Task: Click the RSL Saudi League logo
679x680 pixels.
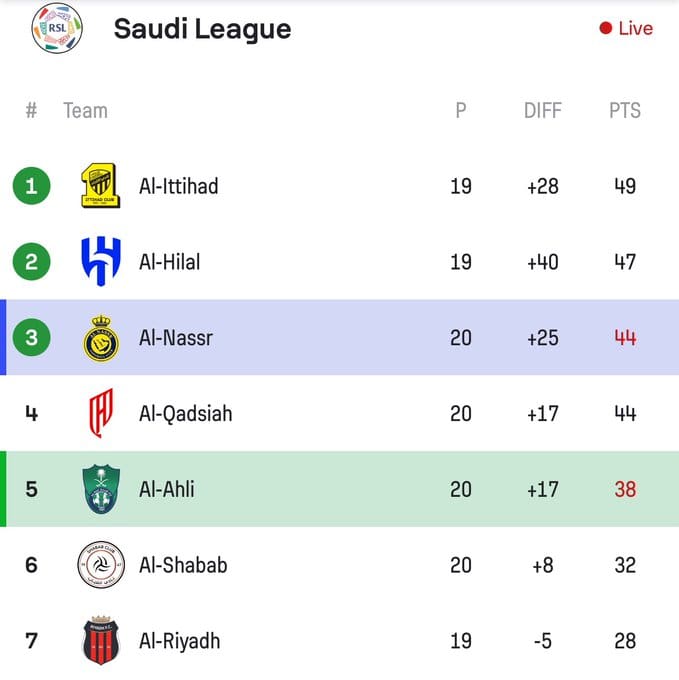Action: click(x=57, y=28)
